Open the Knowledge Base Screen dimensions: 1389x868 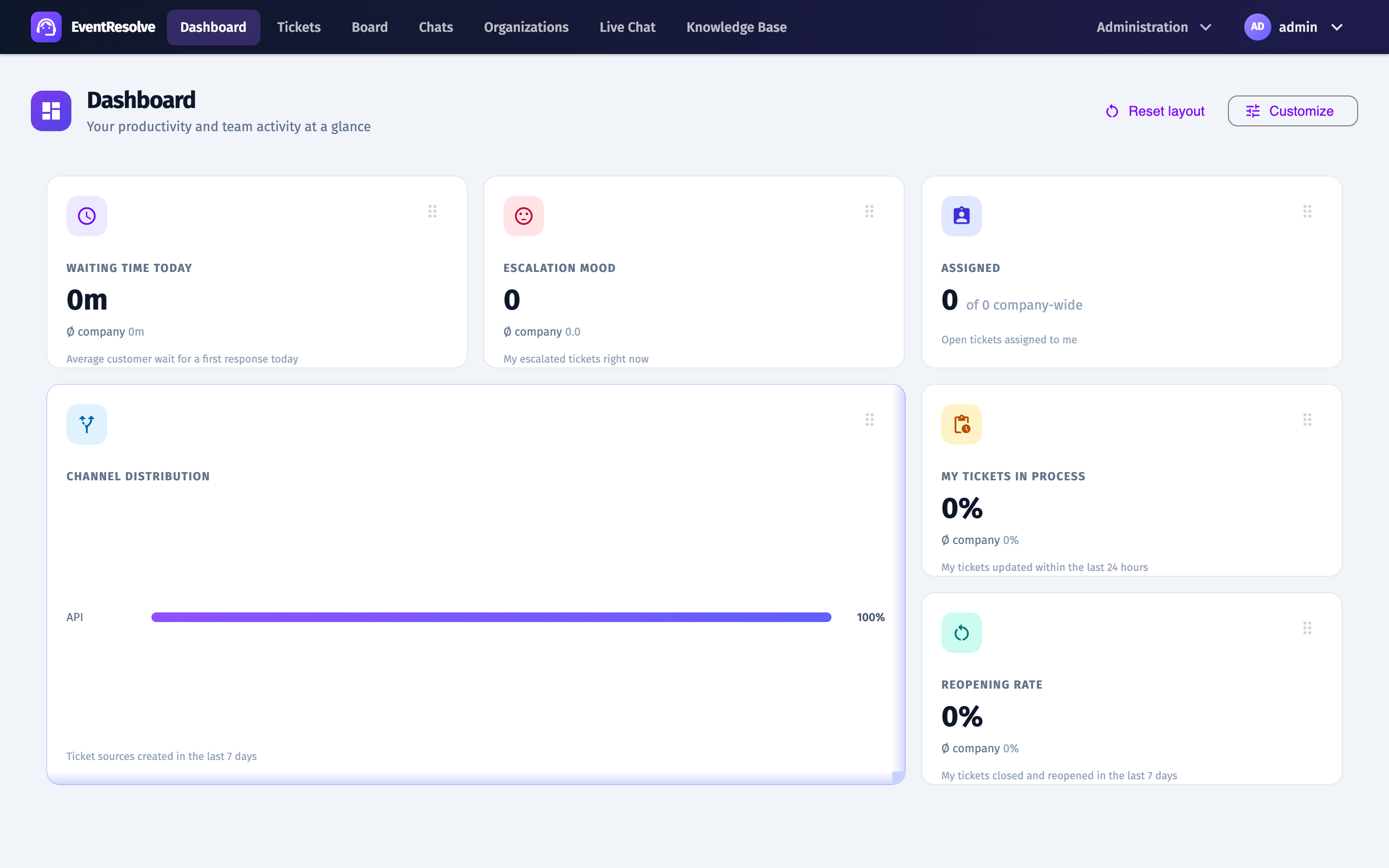[736, 27]
